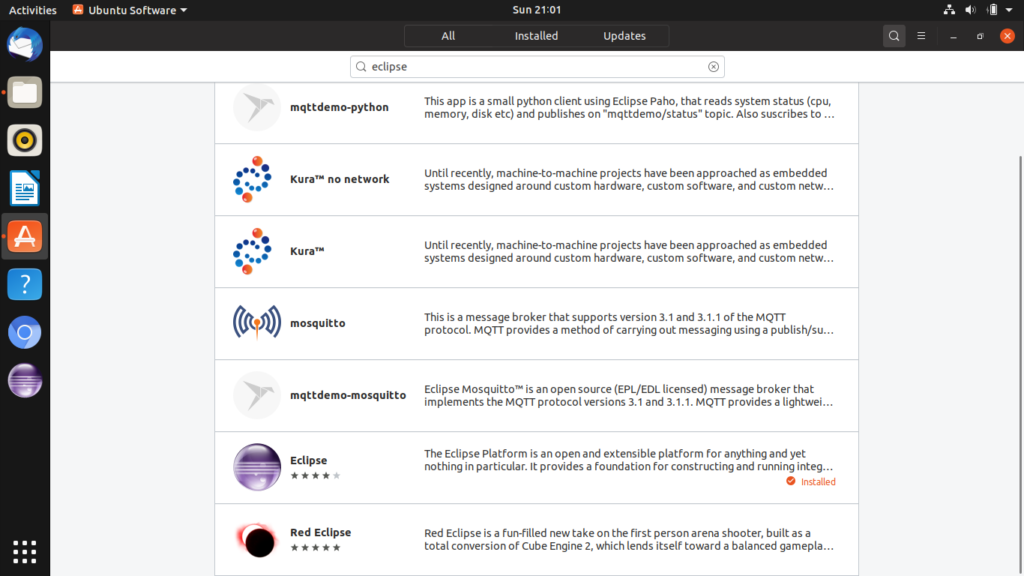Show applications grid in the dock
1024x576 pixels.
(25, 552)
